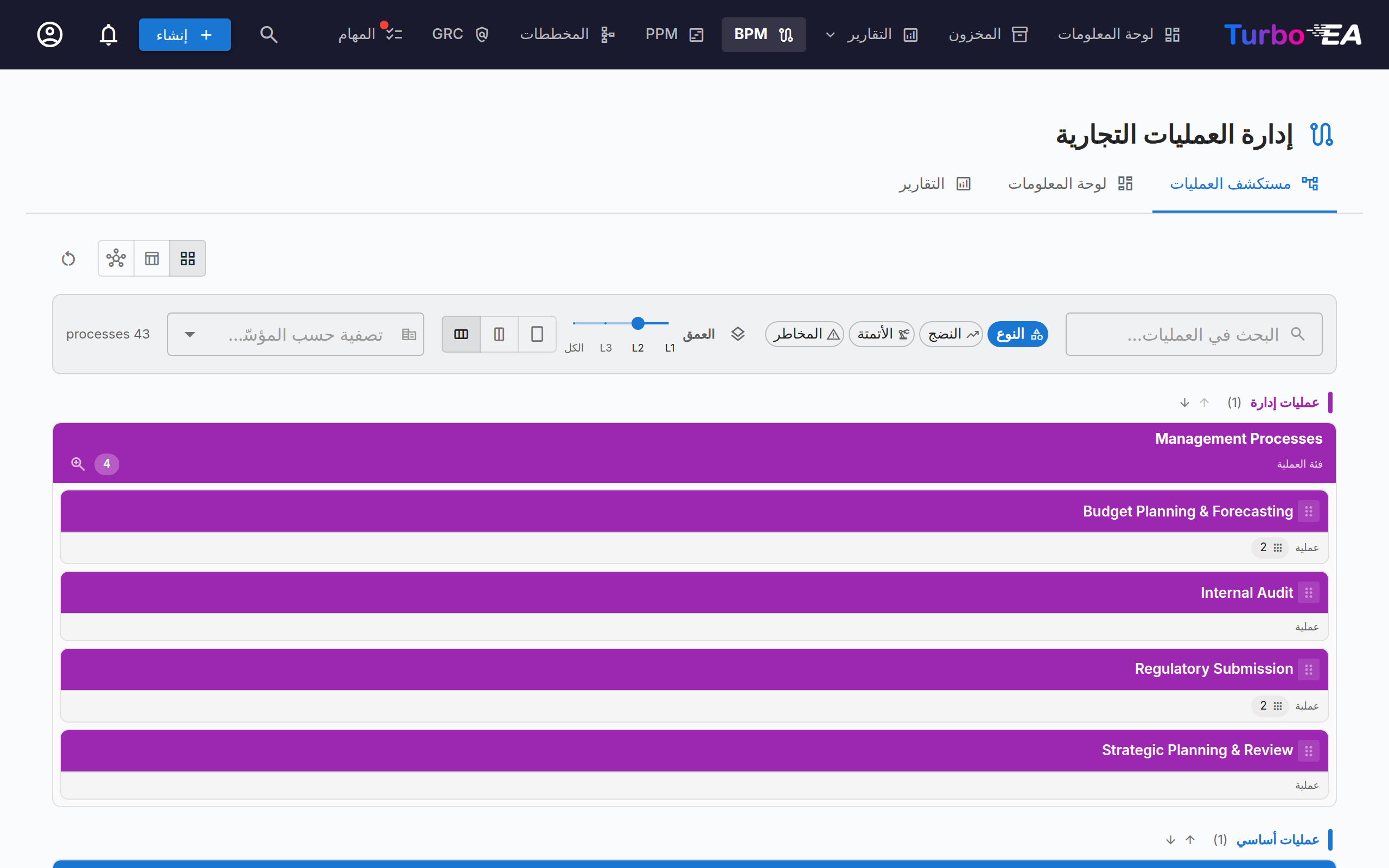1389x868 pixels.
Task: Click the Strategic Planning & Review drag handle
Action: (1309, 751)
